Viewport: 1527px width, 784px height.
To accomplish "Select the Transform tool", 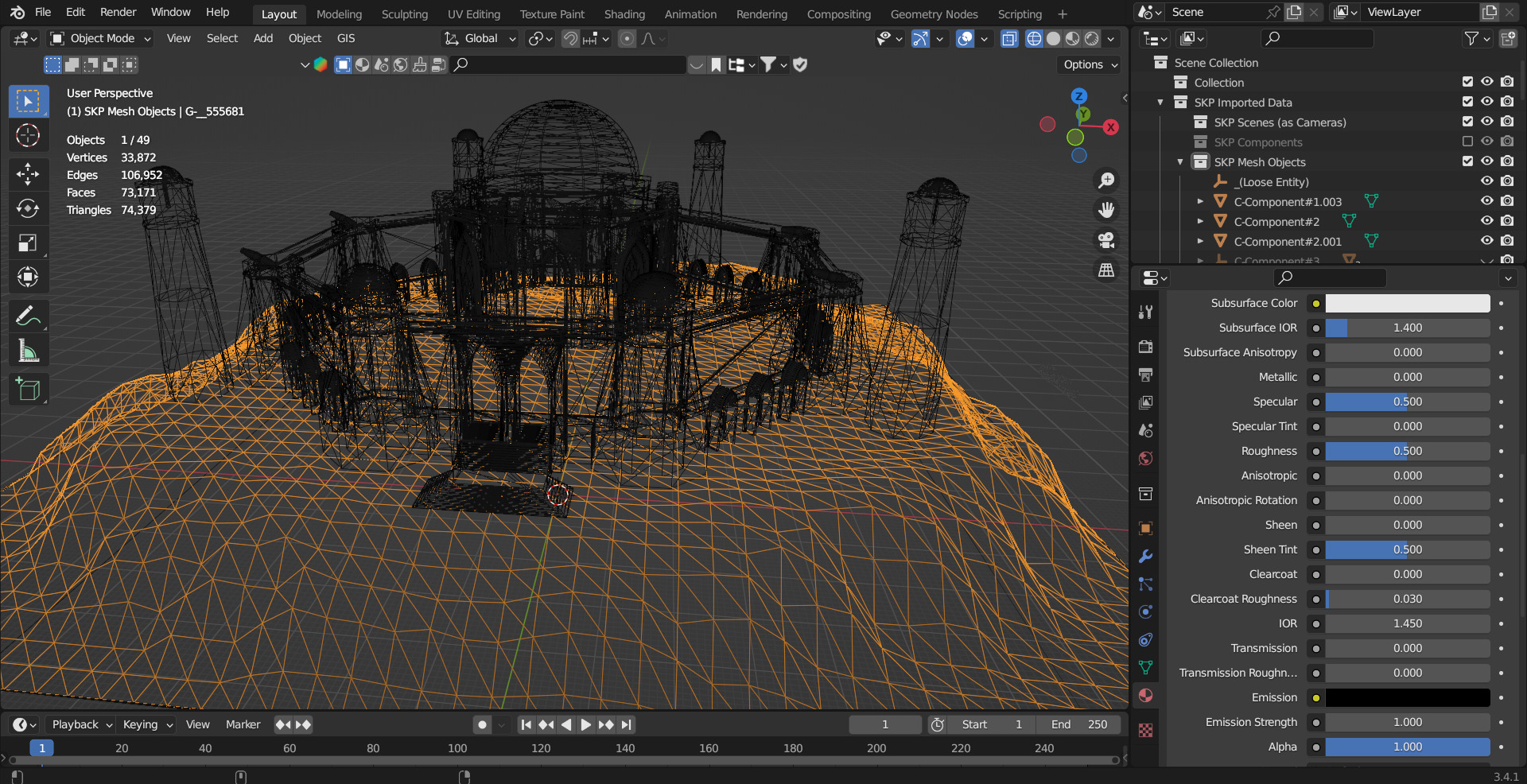I will tap(28, 277).
